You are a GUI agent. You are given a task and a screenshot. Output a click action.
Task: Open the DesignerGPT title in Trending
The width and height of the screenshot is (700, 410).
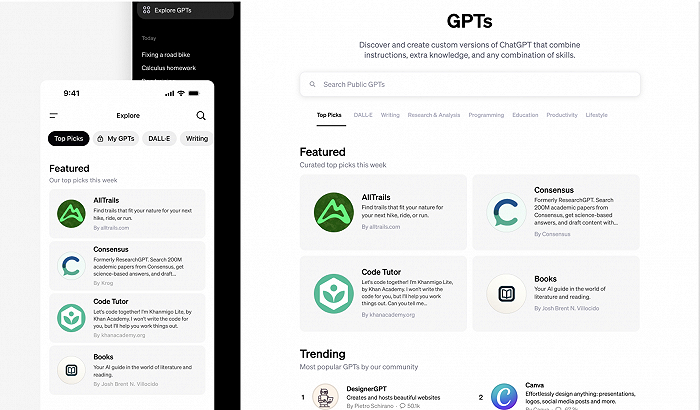click(367, 389)
